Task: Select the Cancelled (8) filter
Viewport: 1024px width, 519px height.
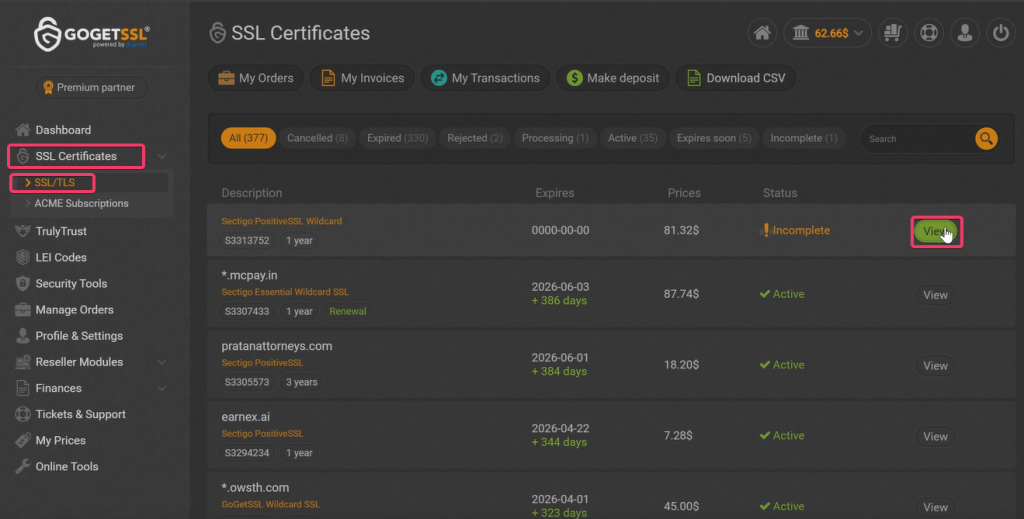Action: pyautogui.click(x=317, y=138)
